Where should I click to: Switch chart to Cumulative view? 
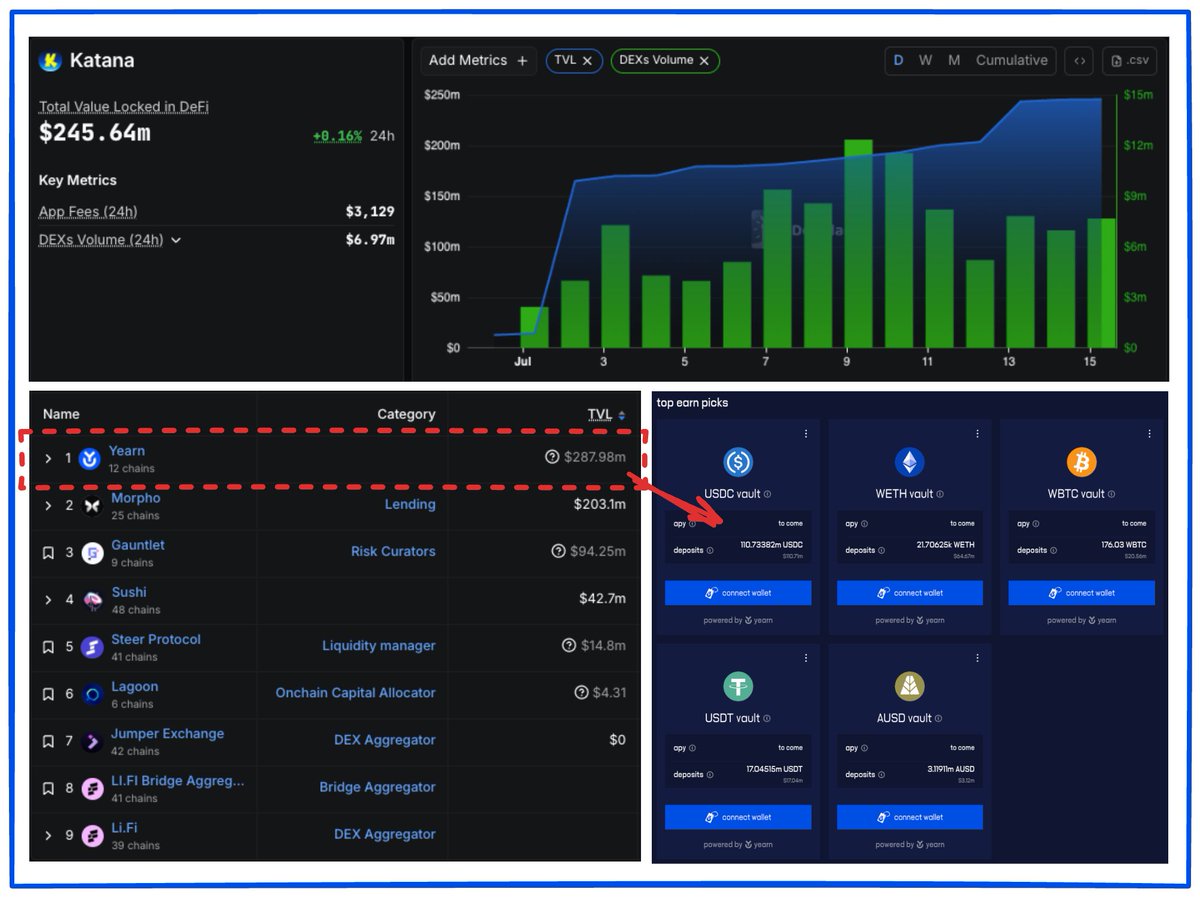pos(1012,61)
